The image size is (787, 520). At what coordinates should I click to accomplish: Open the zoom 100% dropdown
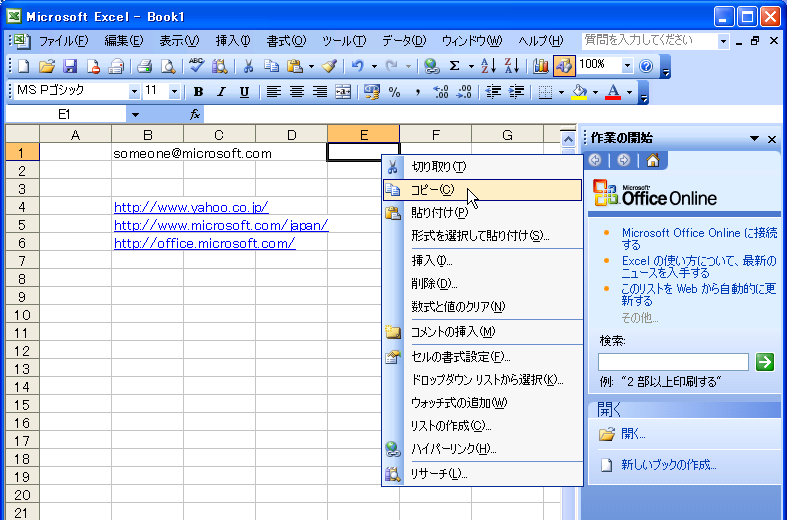627,66
